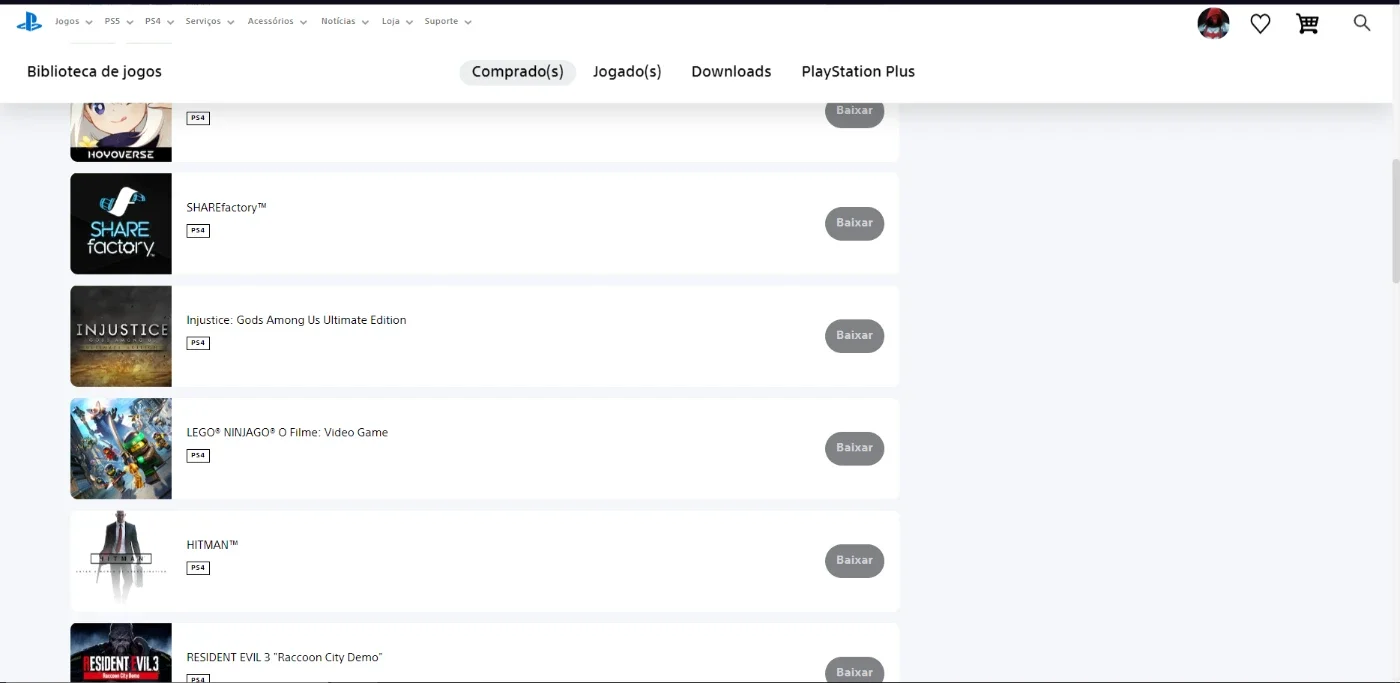Expand the Suporte navigation dropdown
This screenshot has height=683, width=1400.
[x=448, y=21]
